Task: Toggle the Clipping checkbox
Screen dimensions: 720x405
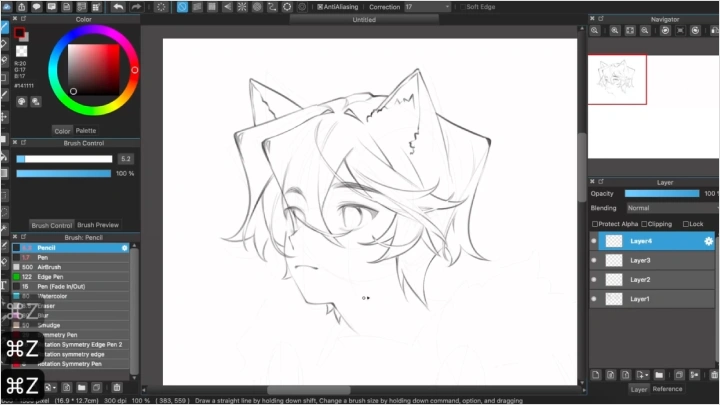Action: point(645,224)
